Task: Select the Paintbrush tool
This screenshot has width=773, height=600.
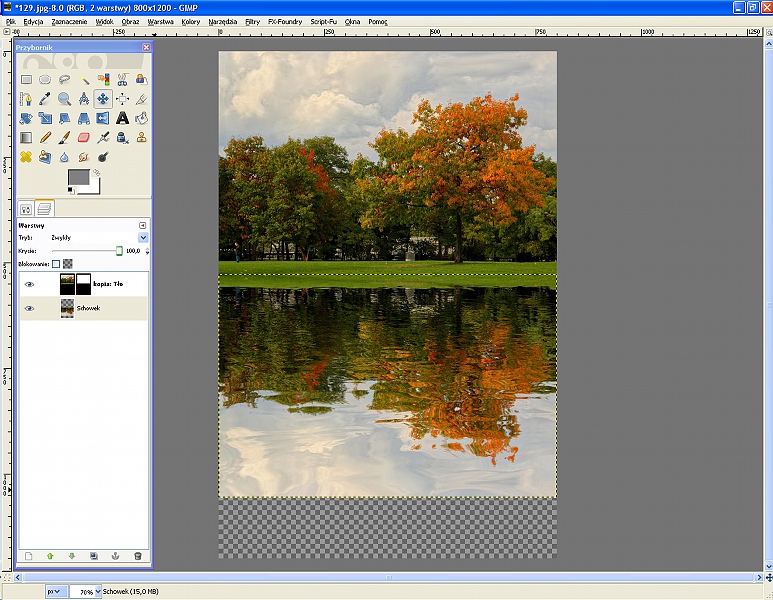Action: [x=64, y=137]
